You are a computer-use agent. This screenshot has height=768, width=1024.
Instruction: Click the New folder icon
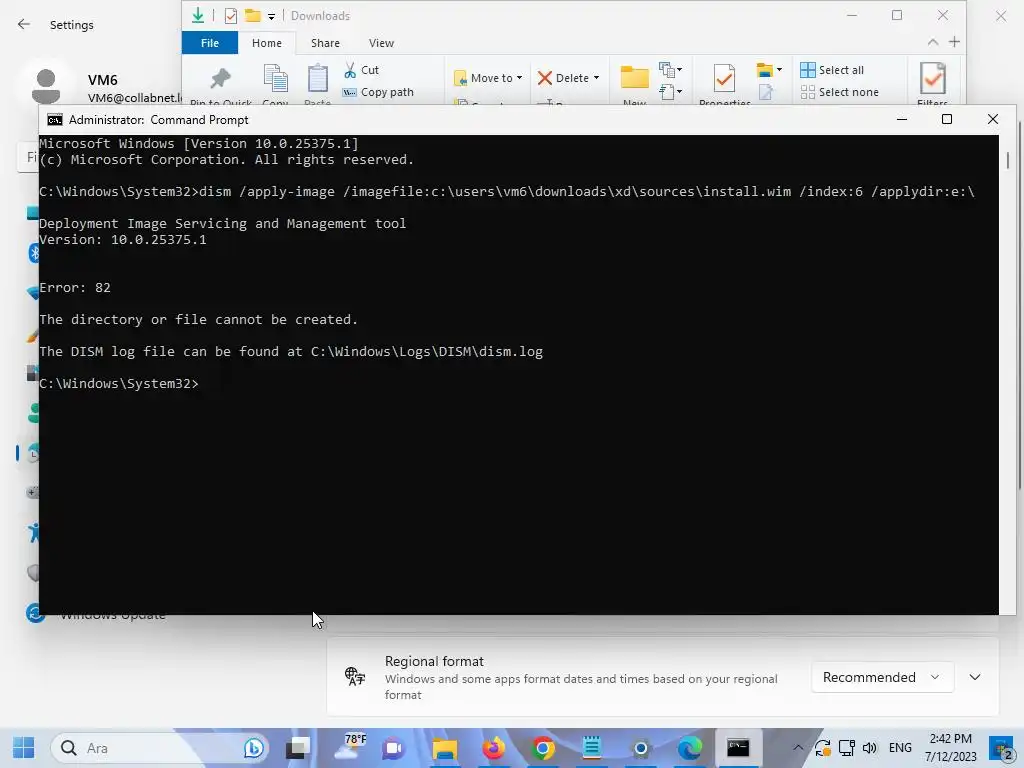coord(634,77)
